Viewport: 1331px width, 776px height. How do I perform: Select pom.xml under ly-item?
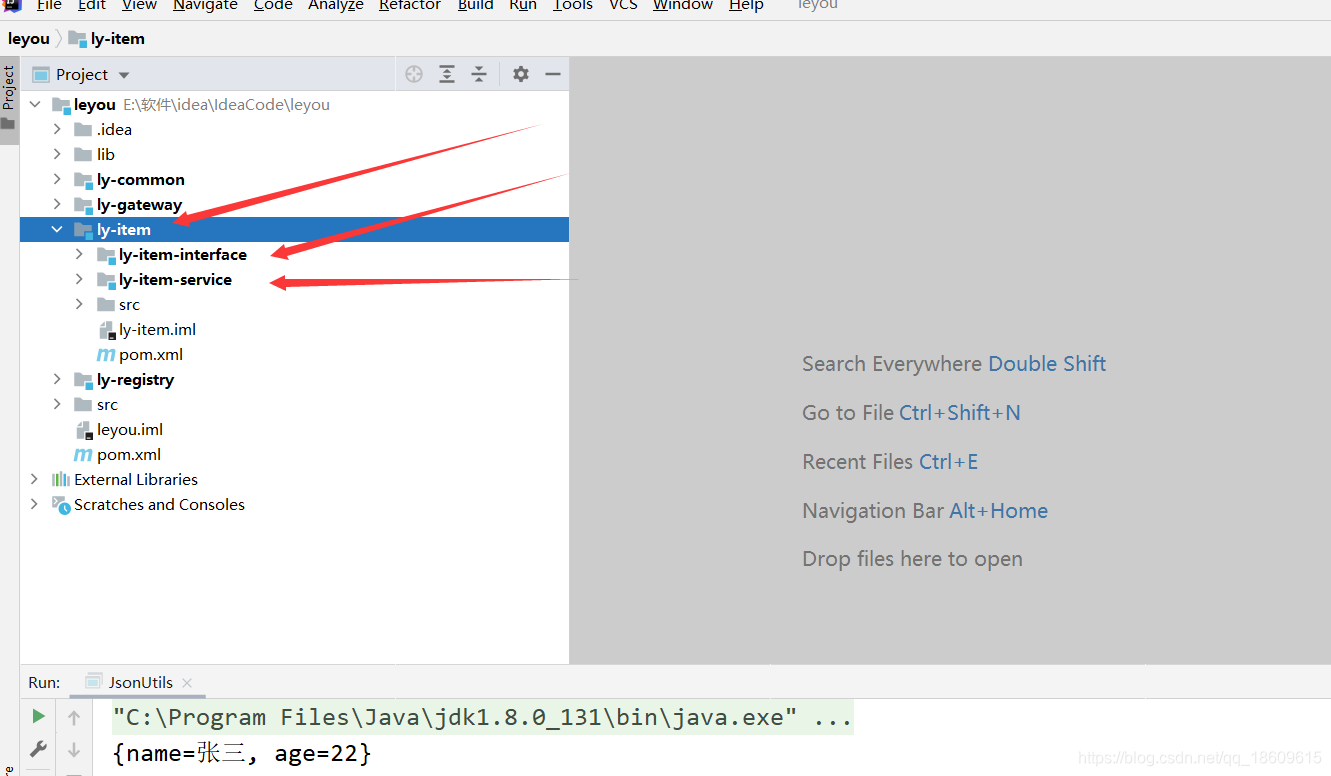click(151, 354)
